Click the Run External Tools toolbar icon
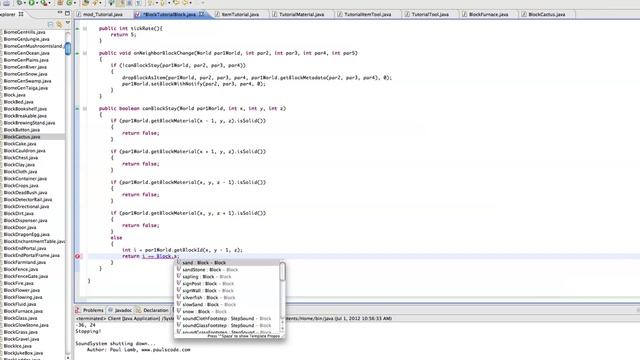 (43, 2)
